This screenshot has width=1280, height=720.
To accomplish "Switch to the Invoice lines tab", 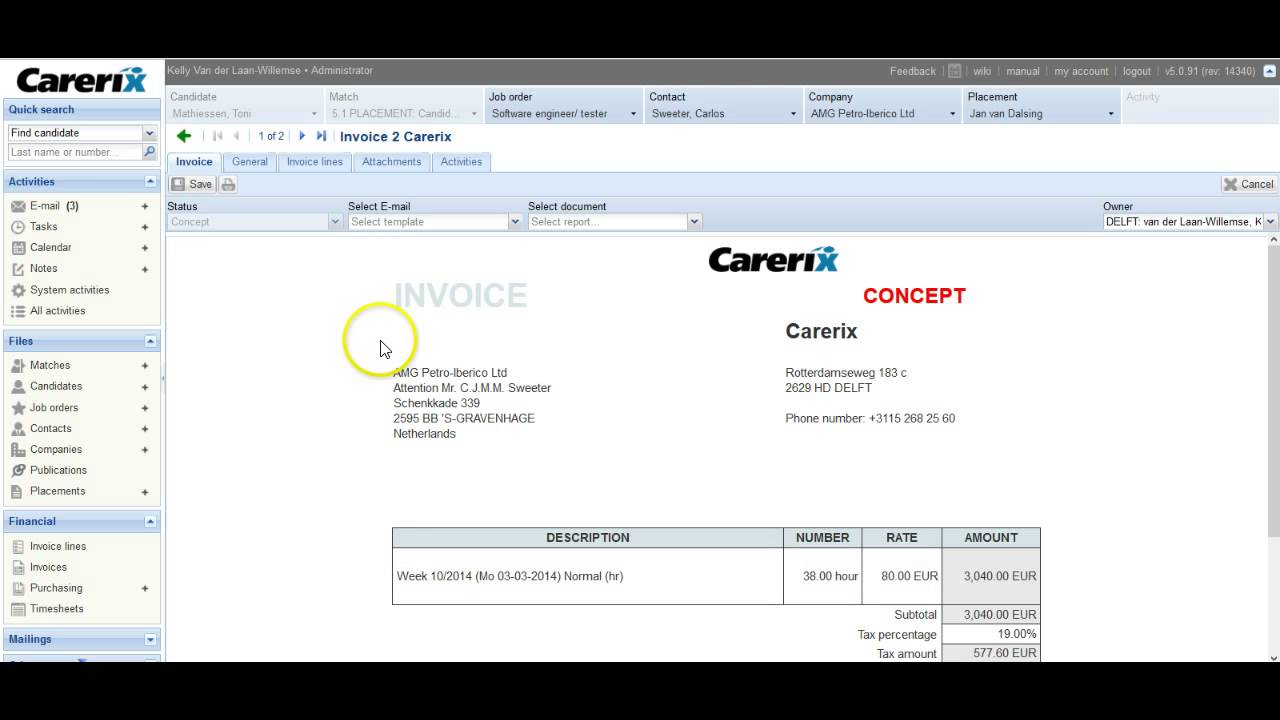I will (x=315, y=162).
